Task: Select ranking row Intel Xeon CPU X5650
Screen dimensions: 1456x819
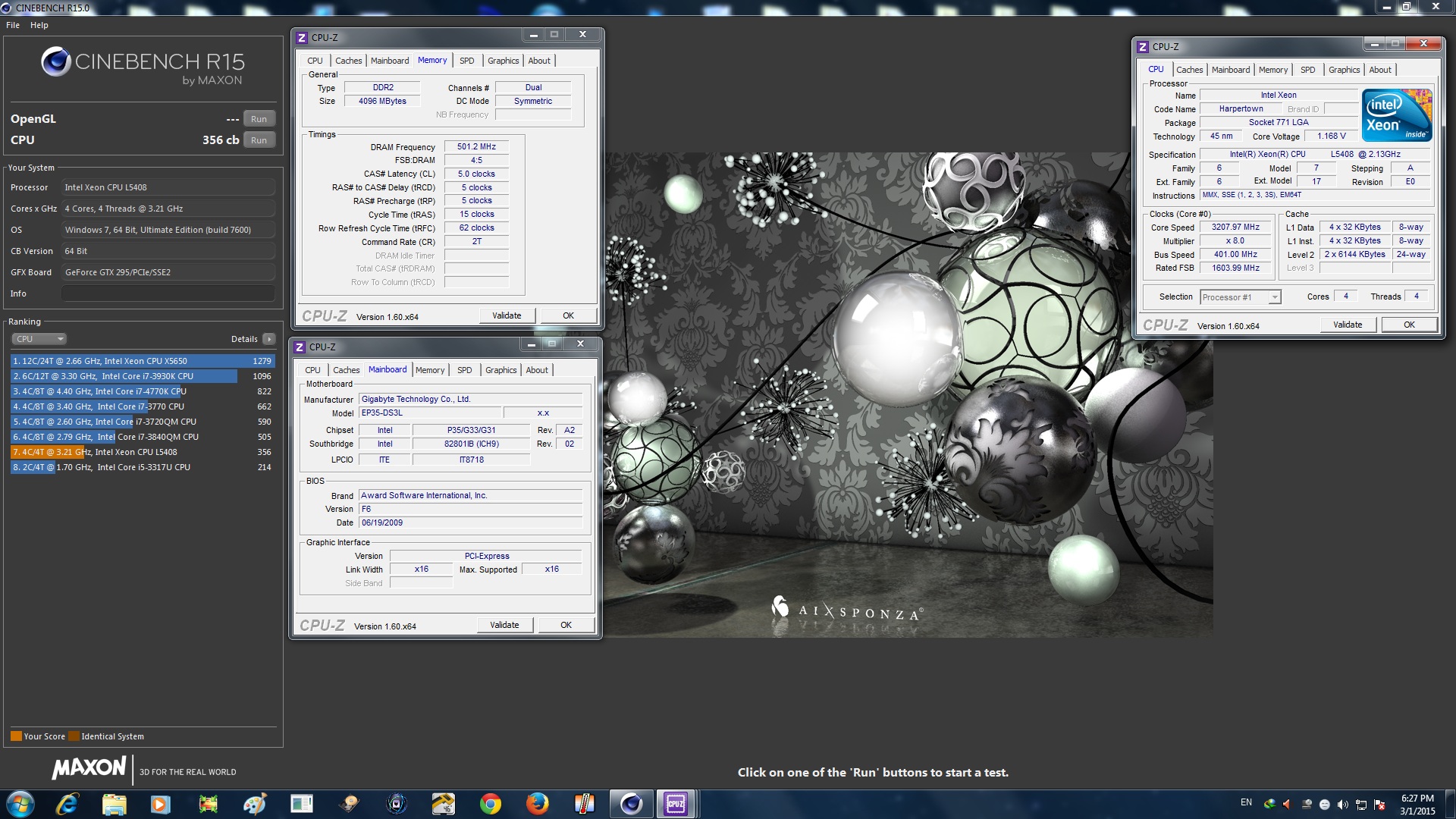Action: 143,361
